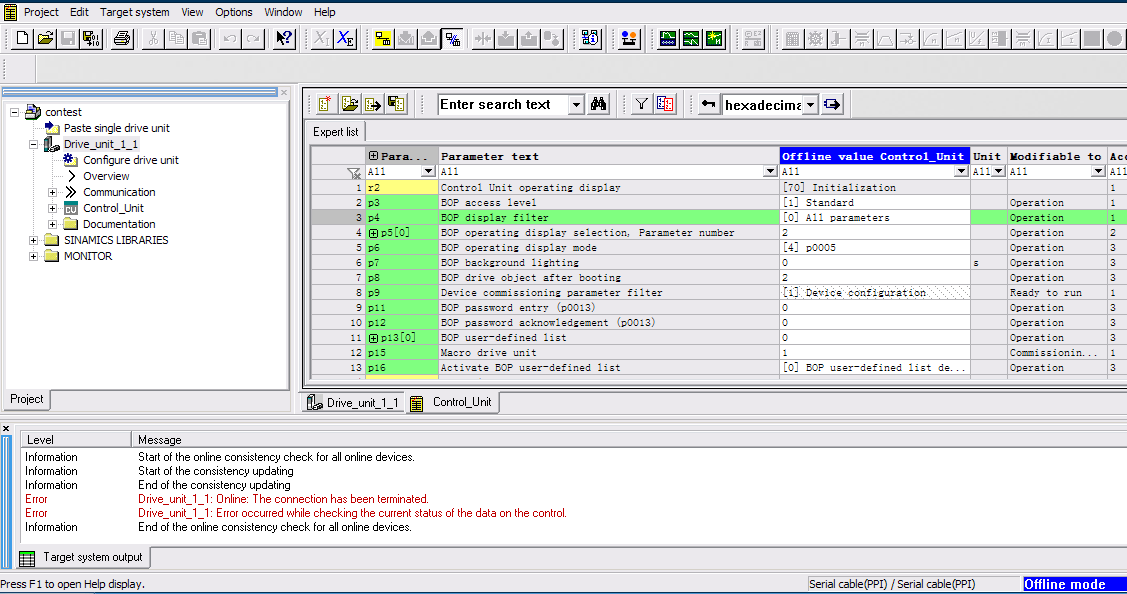Open the Edit menu
This screenshot has height=594, width=1127.
click(x=79, y=12)
